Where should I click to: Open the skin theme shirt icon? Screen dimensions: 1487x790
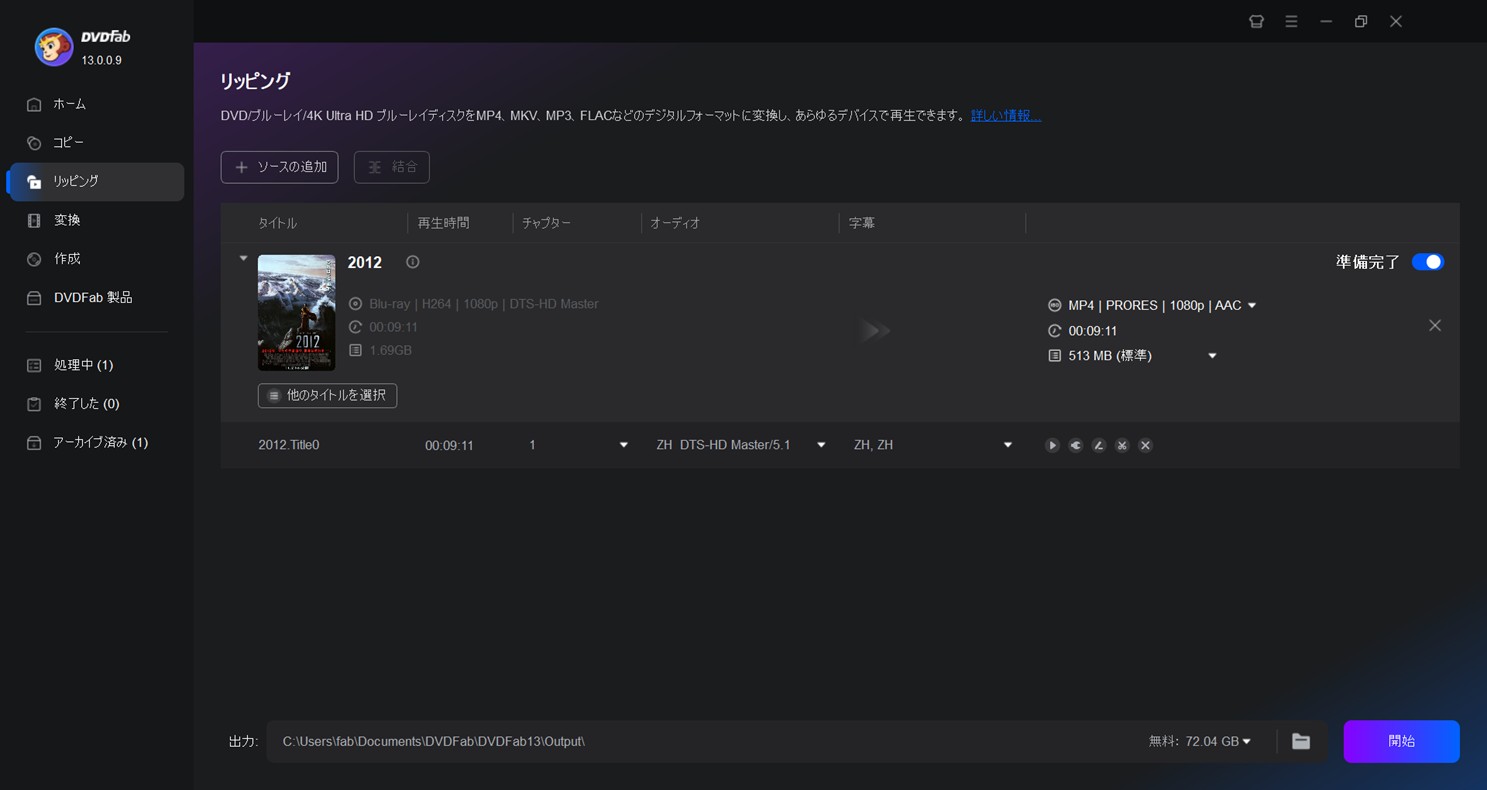click(x=1257, y=21)
